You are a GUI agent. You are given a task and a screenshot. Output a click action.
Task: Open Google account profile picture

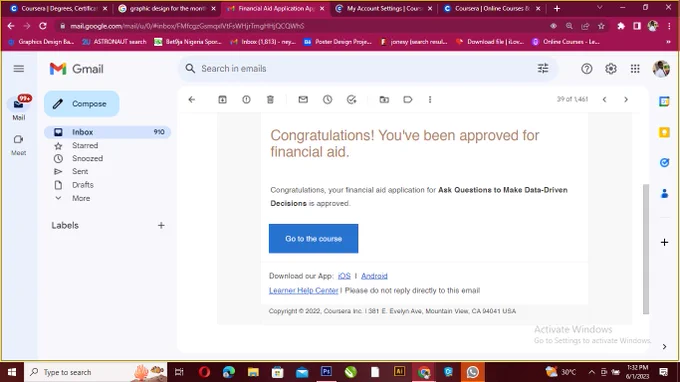pos(661,69)
